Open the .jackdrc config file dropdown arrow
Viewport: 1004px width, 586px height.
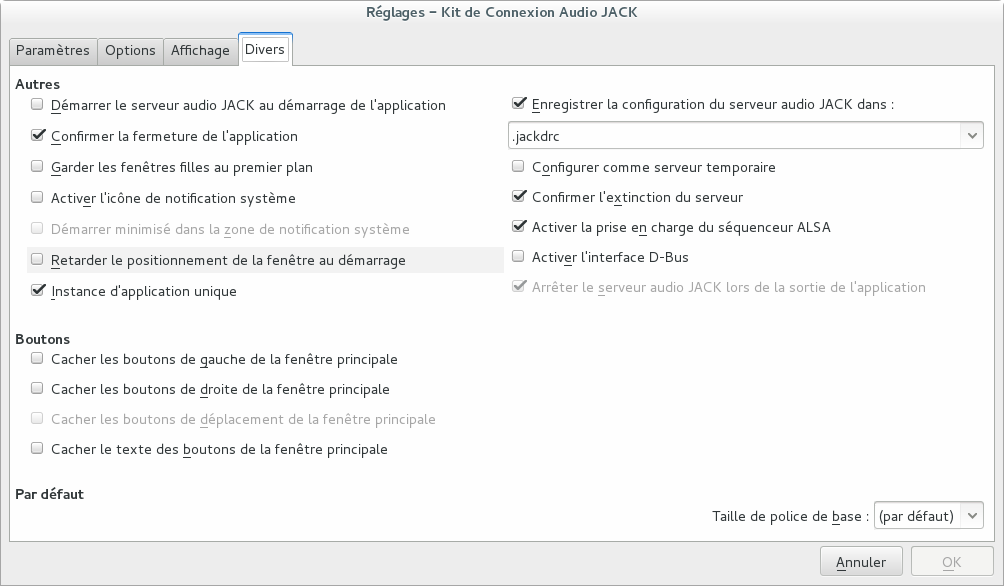pyautogui.click(x=971, y=135)
